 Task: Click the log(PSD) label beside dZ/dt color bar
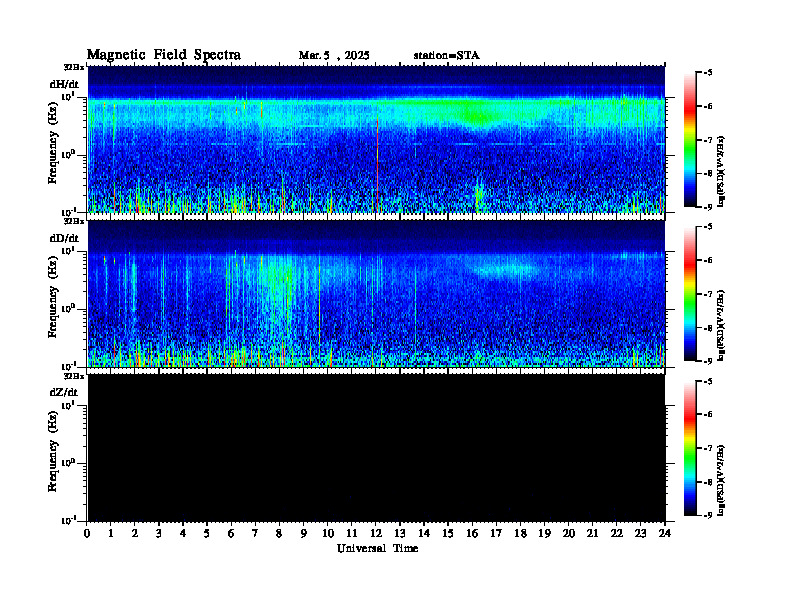coord(723,479)
